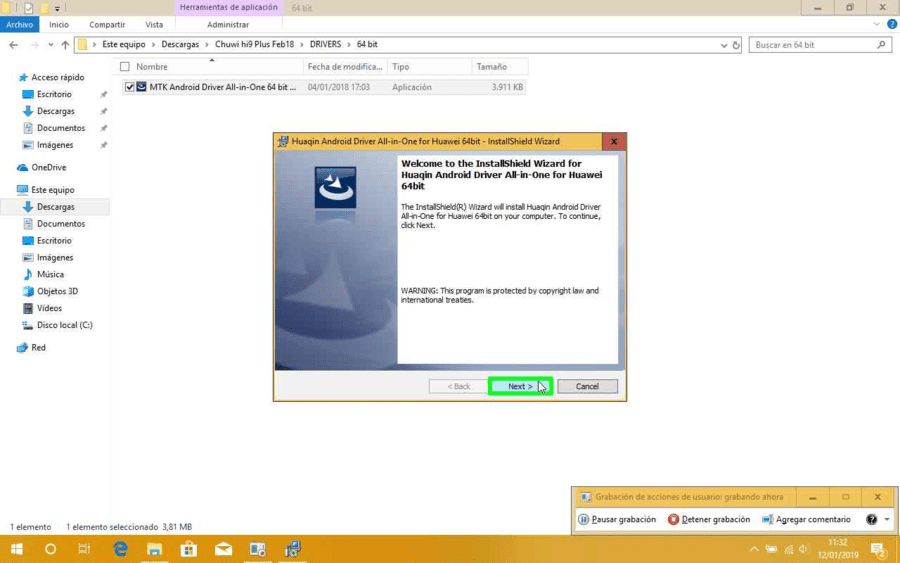Open File Explorer from the taskbar
Screen dimensions: 900x563
click(154, 549)
